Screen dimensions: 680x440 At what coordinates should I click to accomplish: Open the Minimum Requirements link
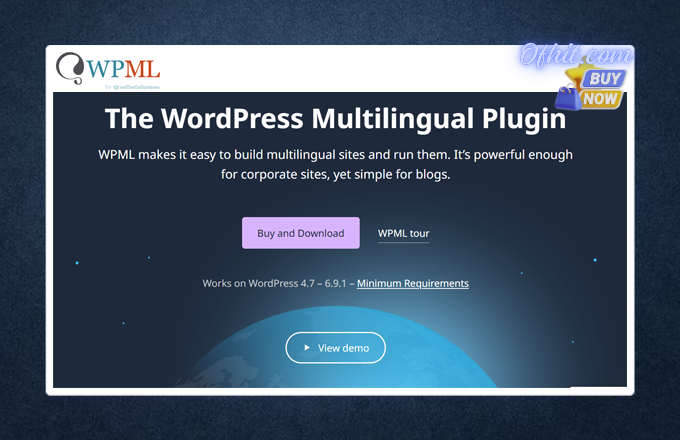(412, 284)
